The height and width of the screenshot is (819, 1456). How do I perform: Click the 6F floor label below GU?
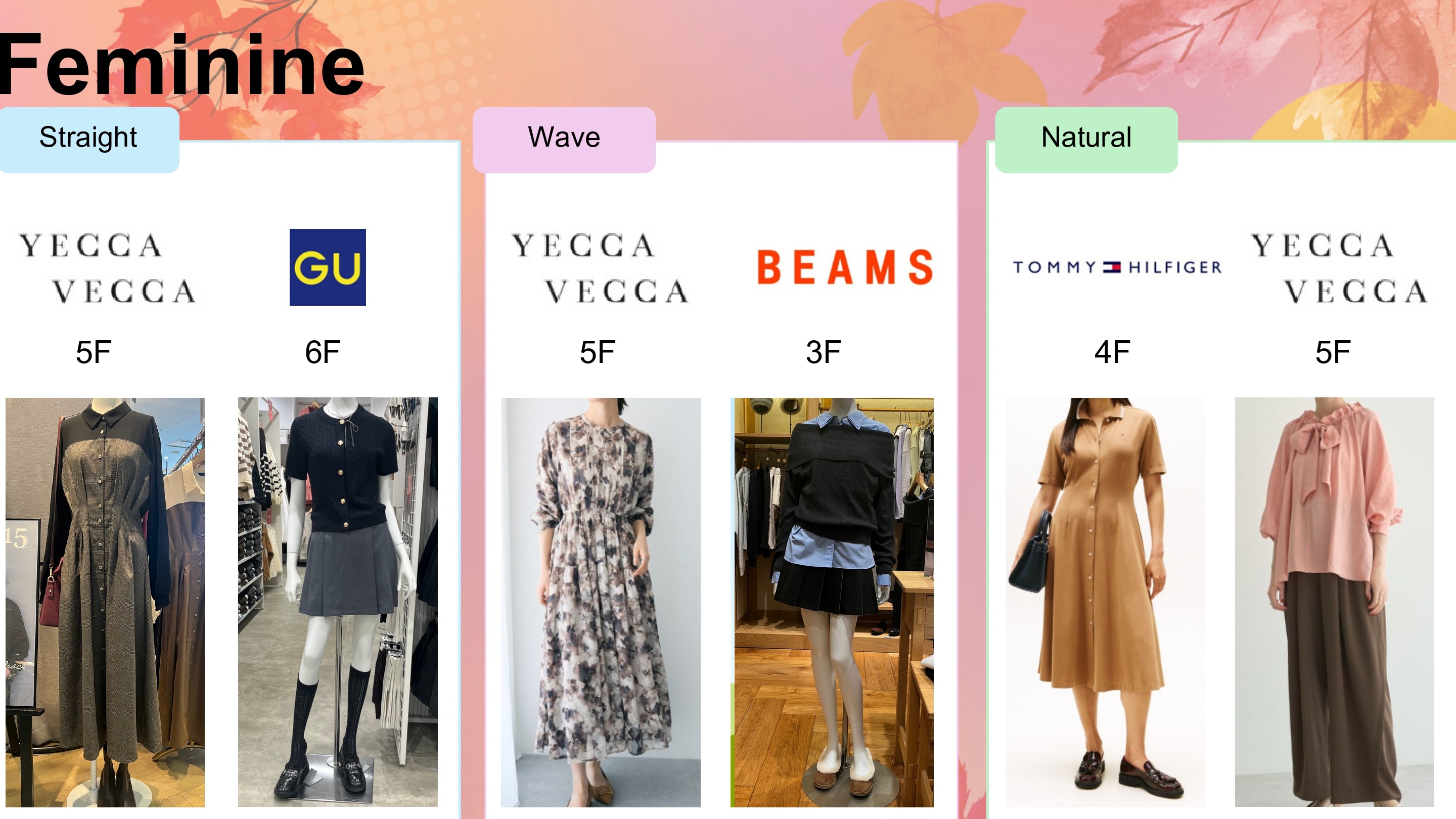(322, 353)
